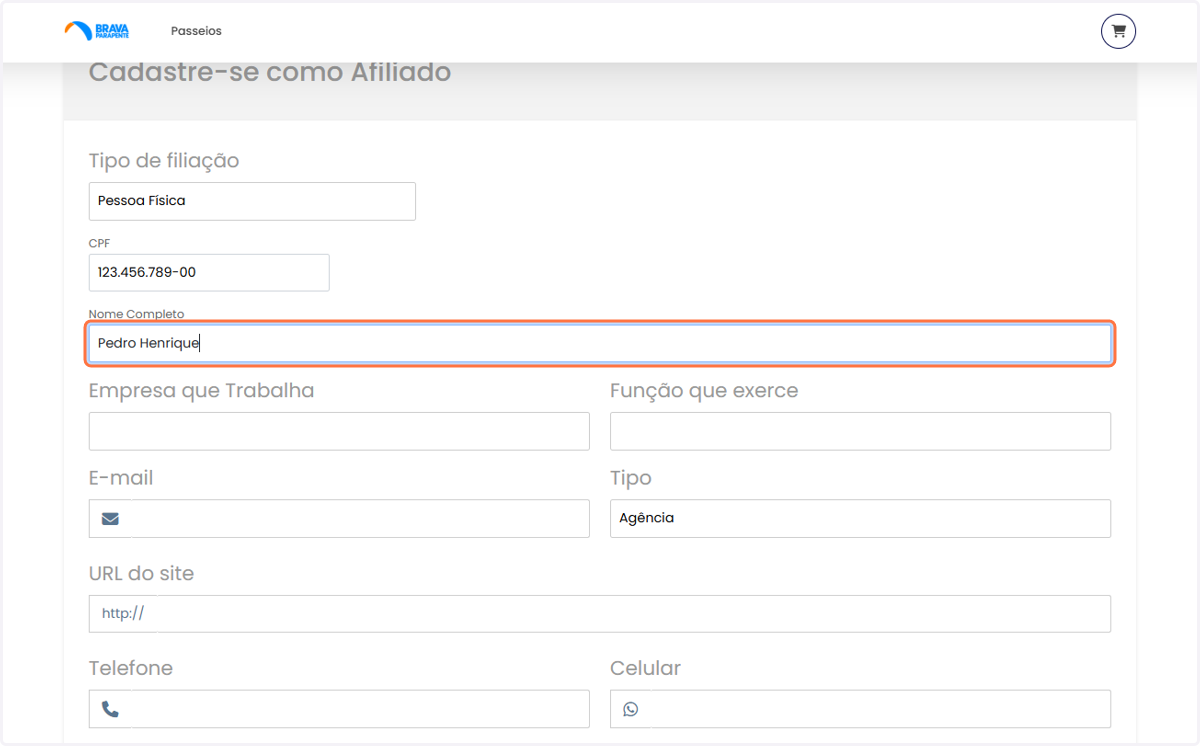Screen dimensions: 1200x746
Task: Click the envelope icon in E-mail field
Action: point(110,518)
